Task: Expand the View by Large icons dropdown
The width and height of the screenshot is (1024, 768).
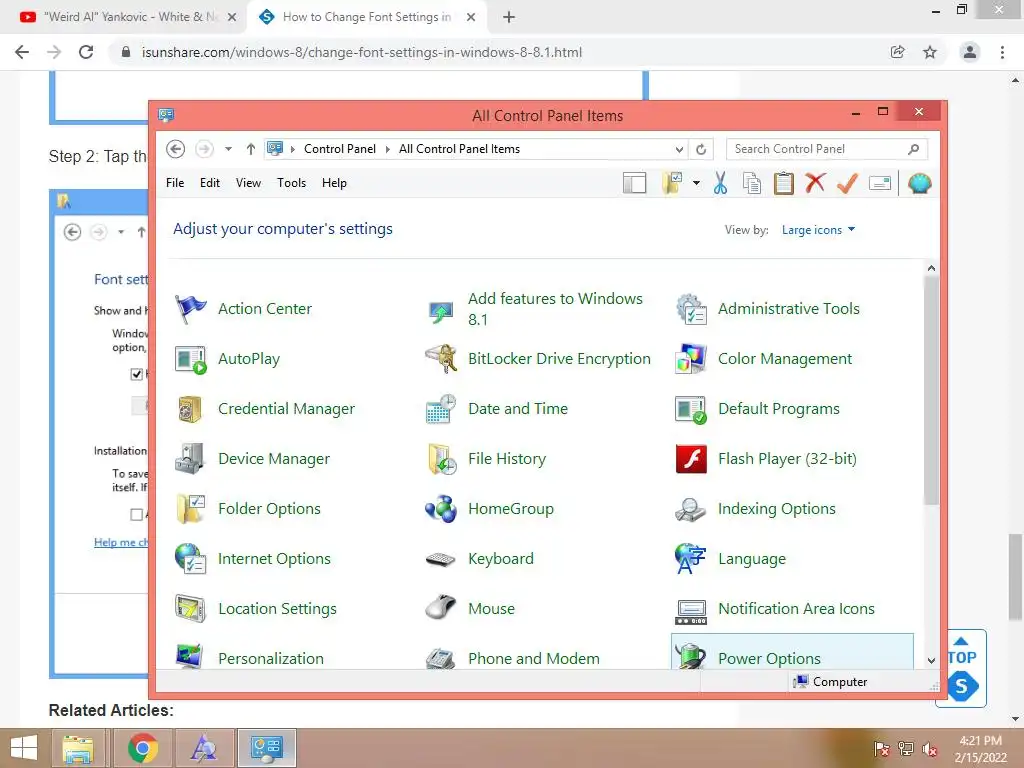Action: pyautogui.click(x=818, y=230)
